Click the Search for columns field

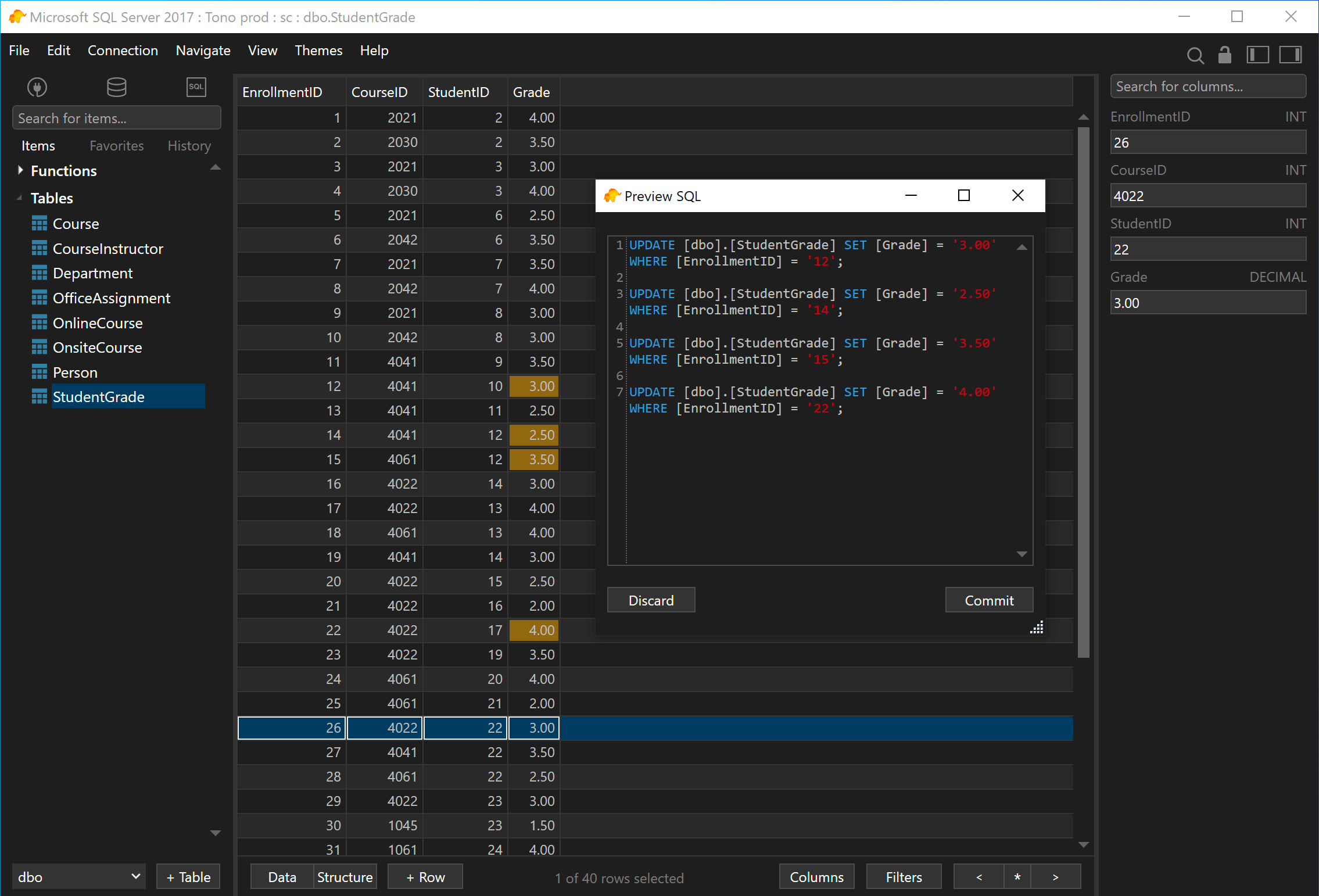[x=1207, y=87]
